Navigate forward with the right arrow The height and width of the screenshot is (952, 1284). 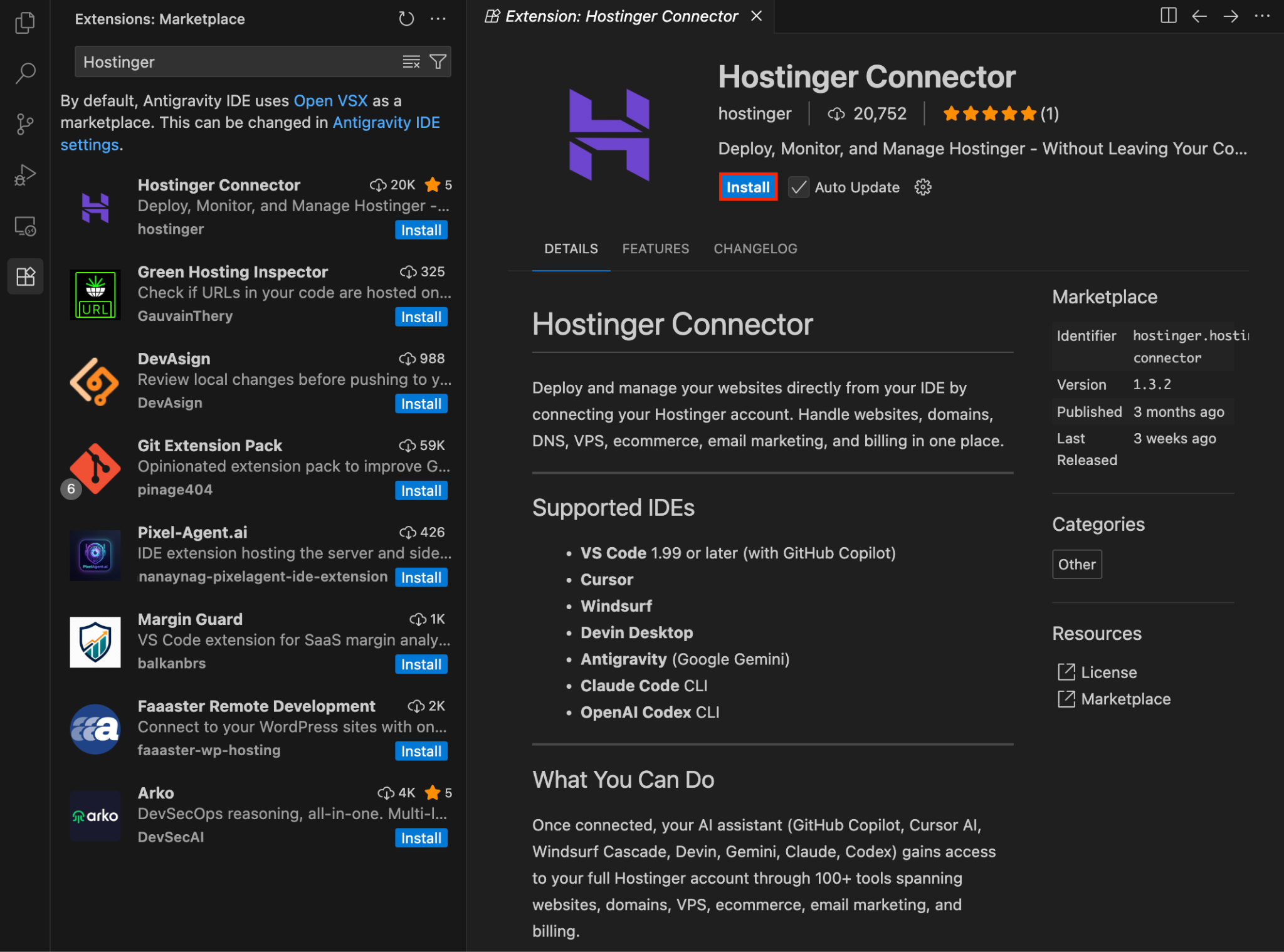(x=1231, y=16)
